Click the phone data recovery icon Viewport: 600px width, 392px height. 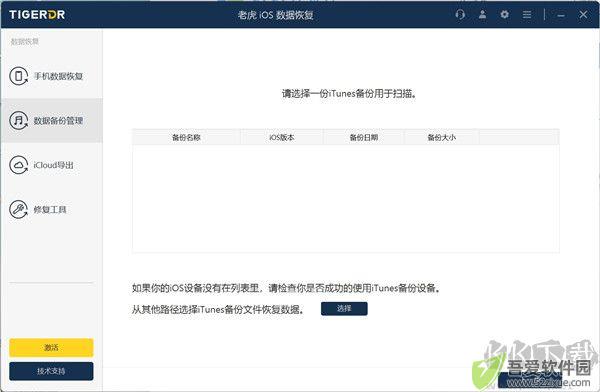(x=18, y=76)
